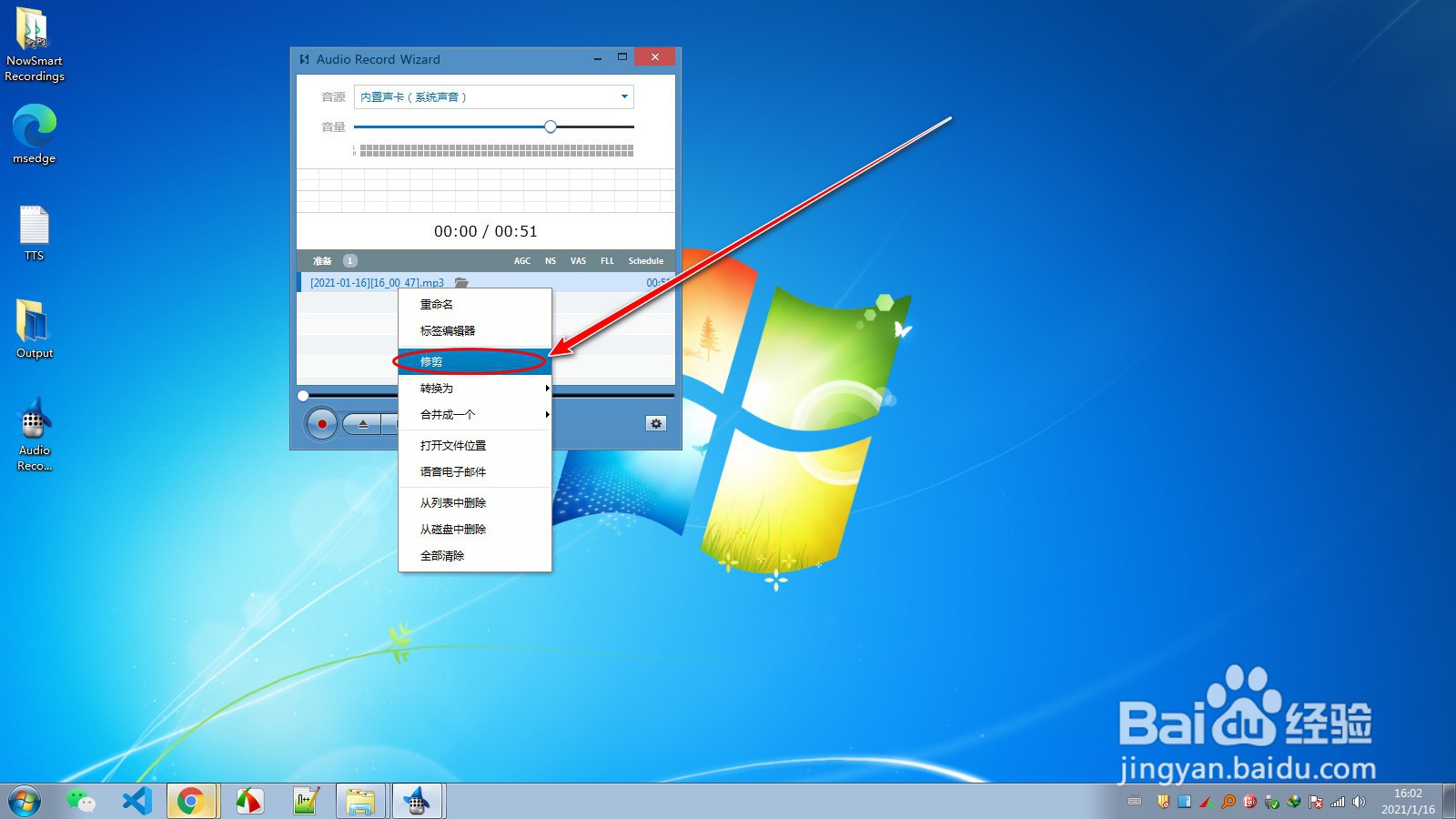Toggle the VAS option
Viewport: 1456px width, 819px height.
pyautogui.click(x=578, y=261)
